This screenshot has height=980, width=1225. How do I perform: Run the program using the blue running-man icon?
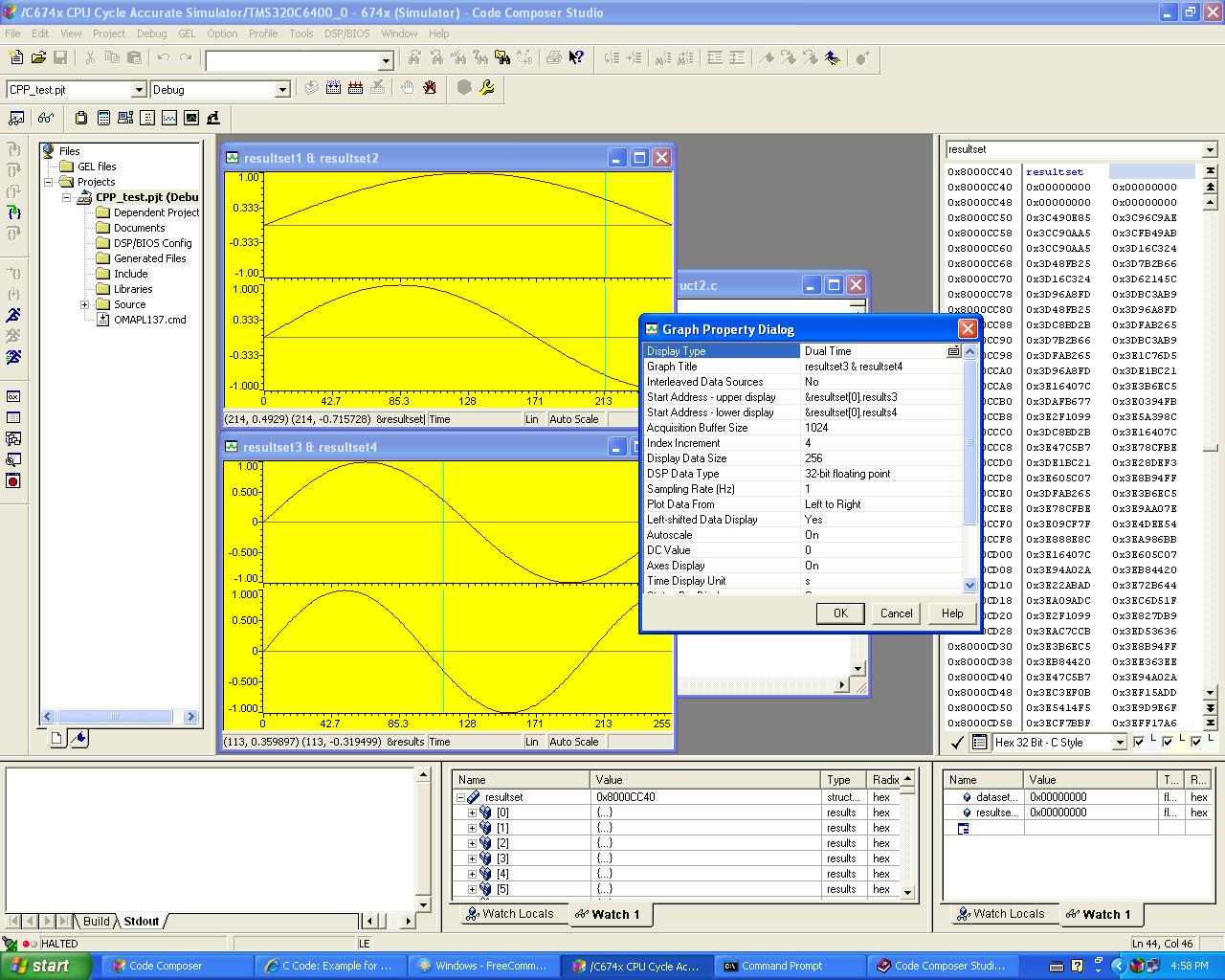(x=12, y=313)
